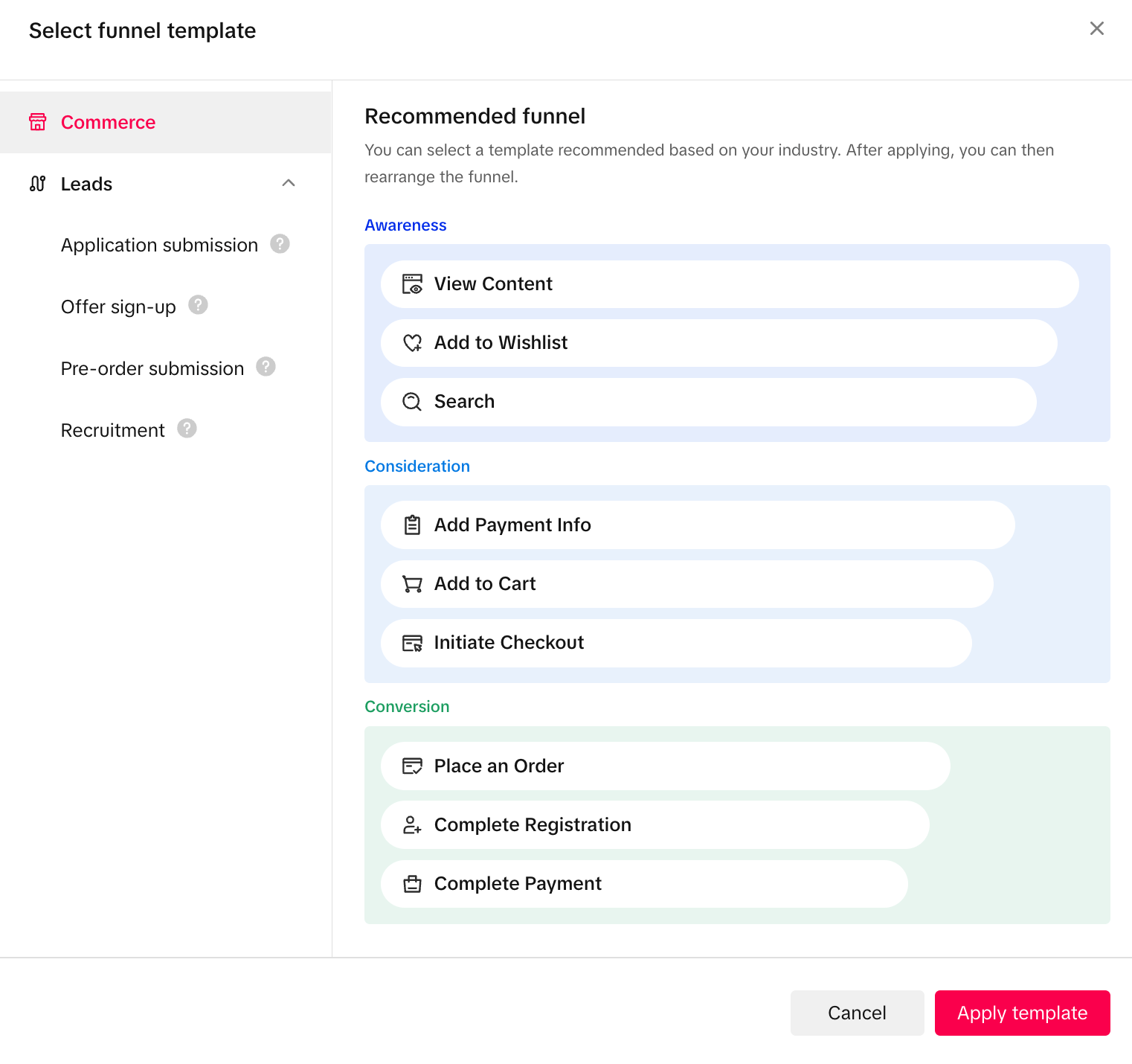Choose Application submission template
Screen dimensions: 1132x1064
tap(159, 246)
